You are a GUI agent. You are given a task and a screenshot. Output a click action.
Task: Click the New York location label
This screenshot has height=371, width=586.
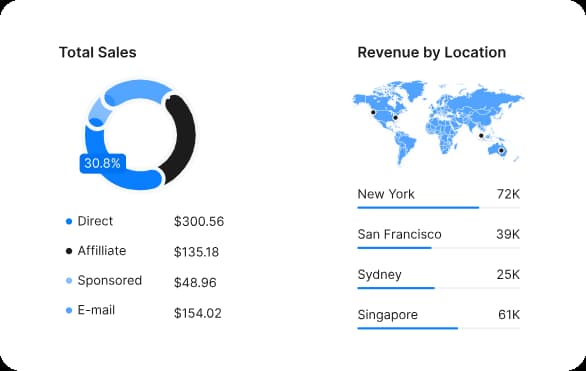[386, 194]
